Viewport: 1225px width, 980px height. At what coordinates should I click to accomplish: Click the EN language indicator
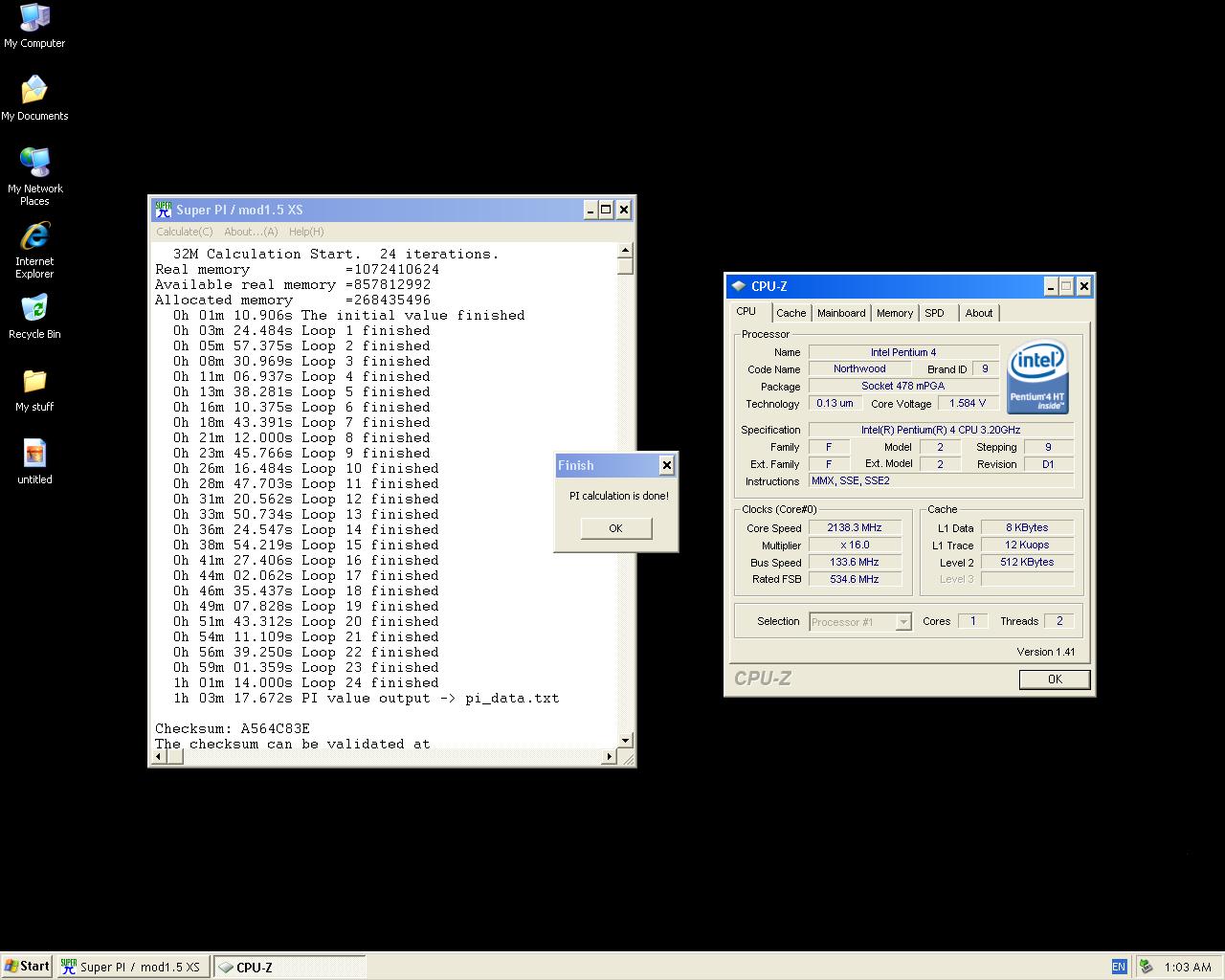tap(1119, 967)
